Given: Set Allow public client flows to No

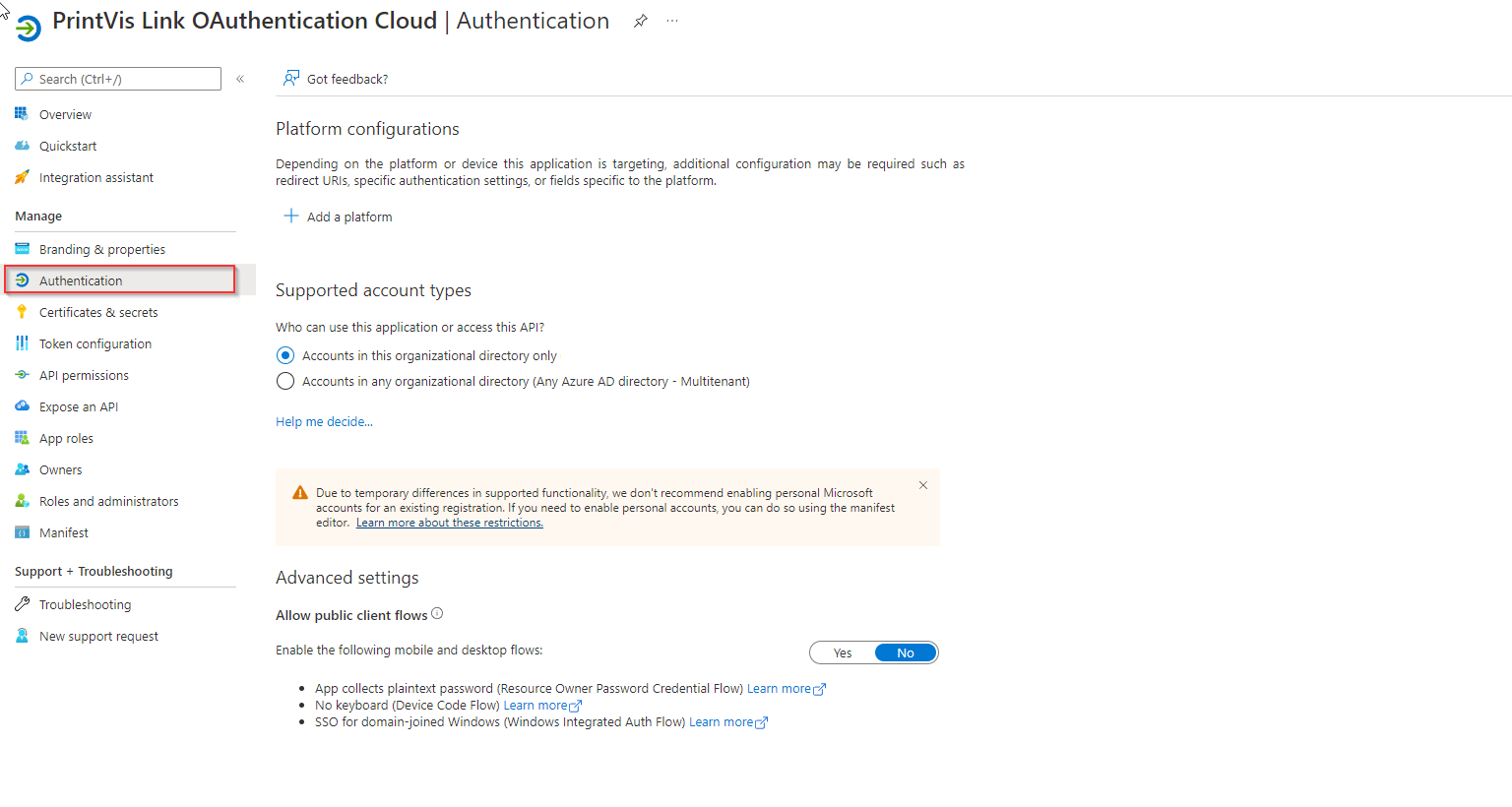Looking at the screenshot, I should click(x=905, y=652).
